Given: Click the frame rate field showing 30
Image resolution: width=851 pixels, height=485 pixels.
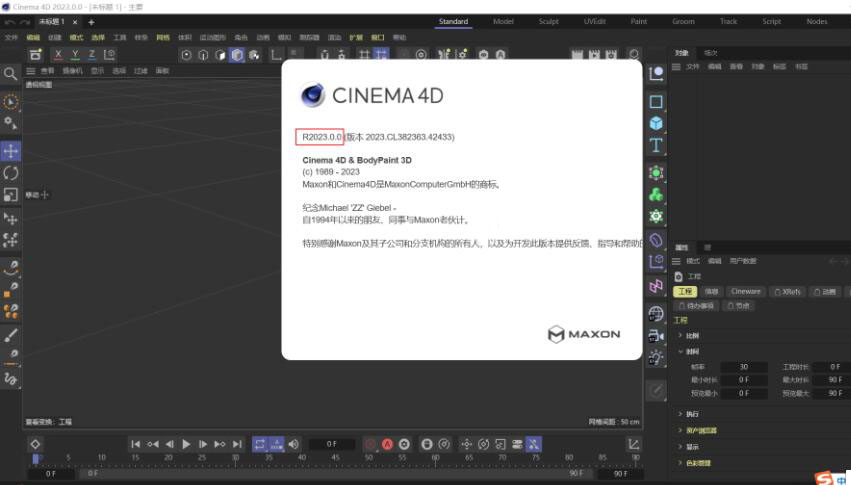Looking at the screenshot, I should click(744, 367).
